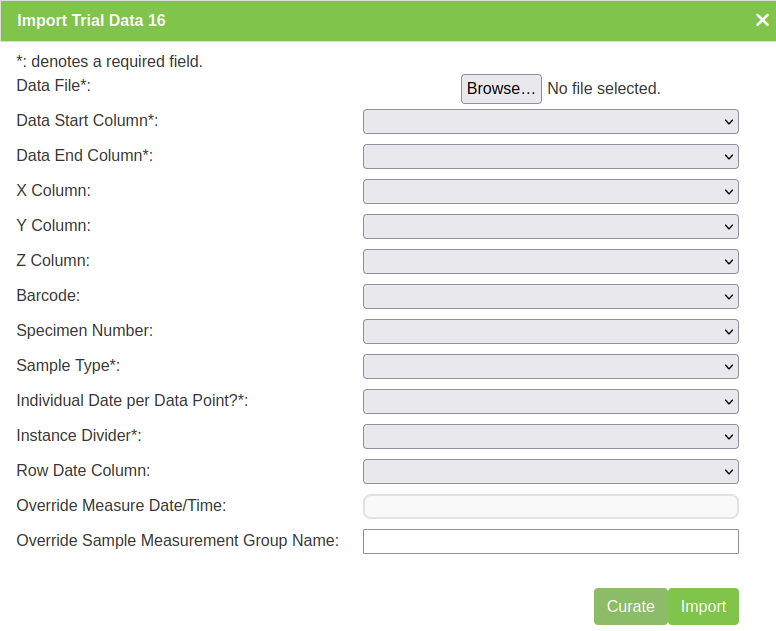
Task: Expand the Instance Divider dropdown
Action: click(x=550, y=437)
